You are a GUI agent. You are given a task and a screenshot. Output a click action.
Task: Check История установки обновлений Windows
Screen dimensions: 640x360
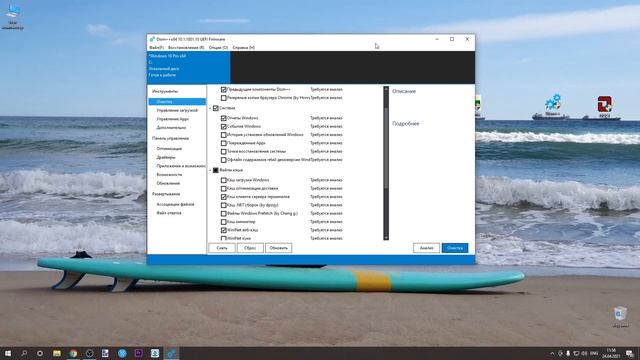coord(223,135)
